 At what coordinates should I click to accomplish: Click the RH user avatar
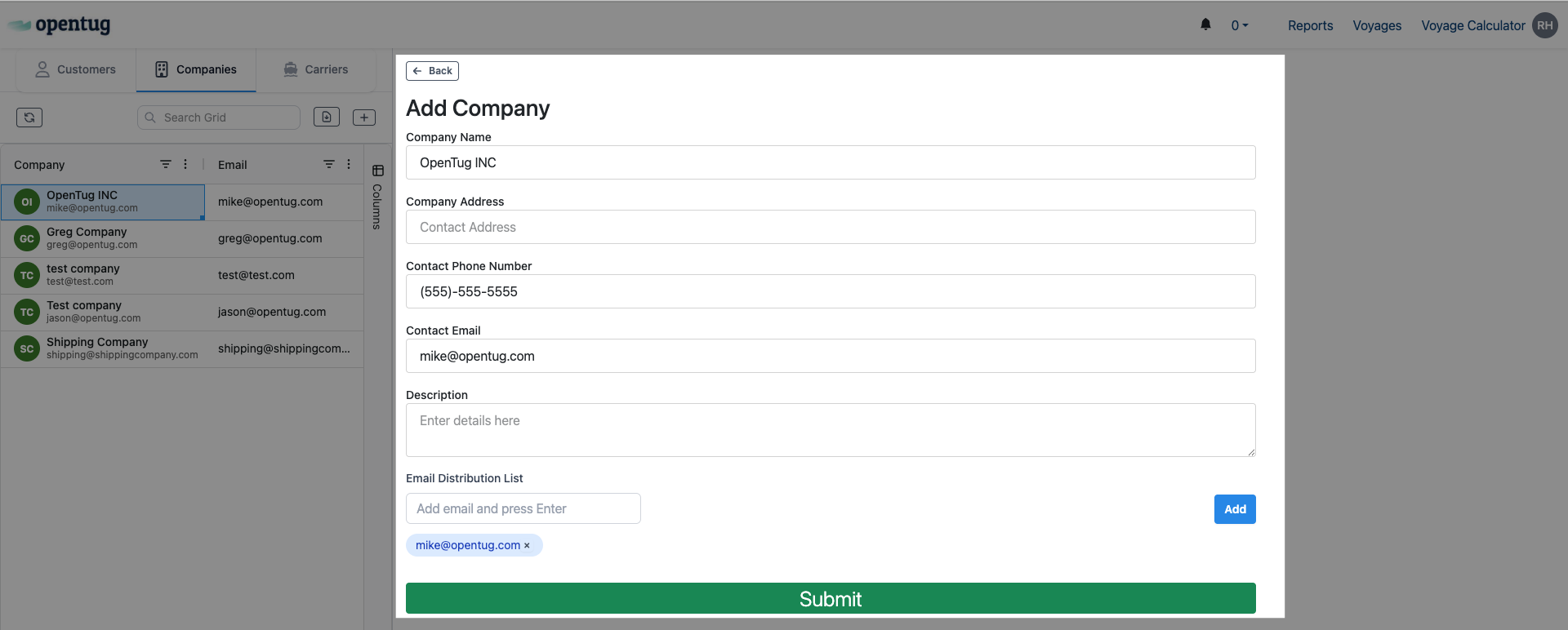pos(1544,25)
